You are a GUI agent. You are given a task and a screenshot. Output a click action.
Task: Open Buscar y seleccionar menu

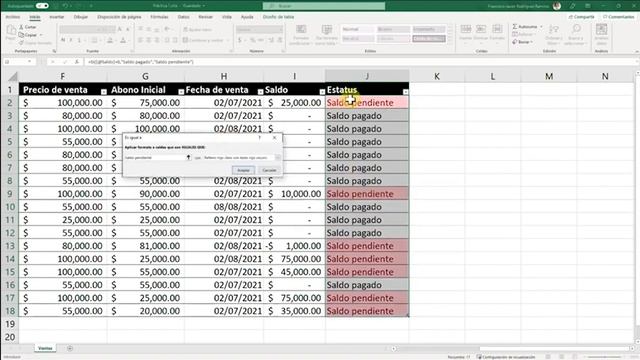576,35
